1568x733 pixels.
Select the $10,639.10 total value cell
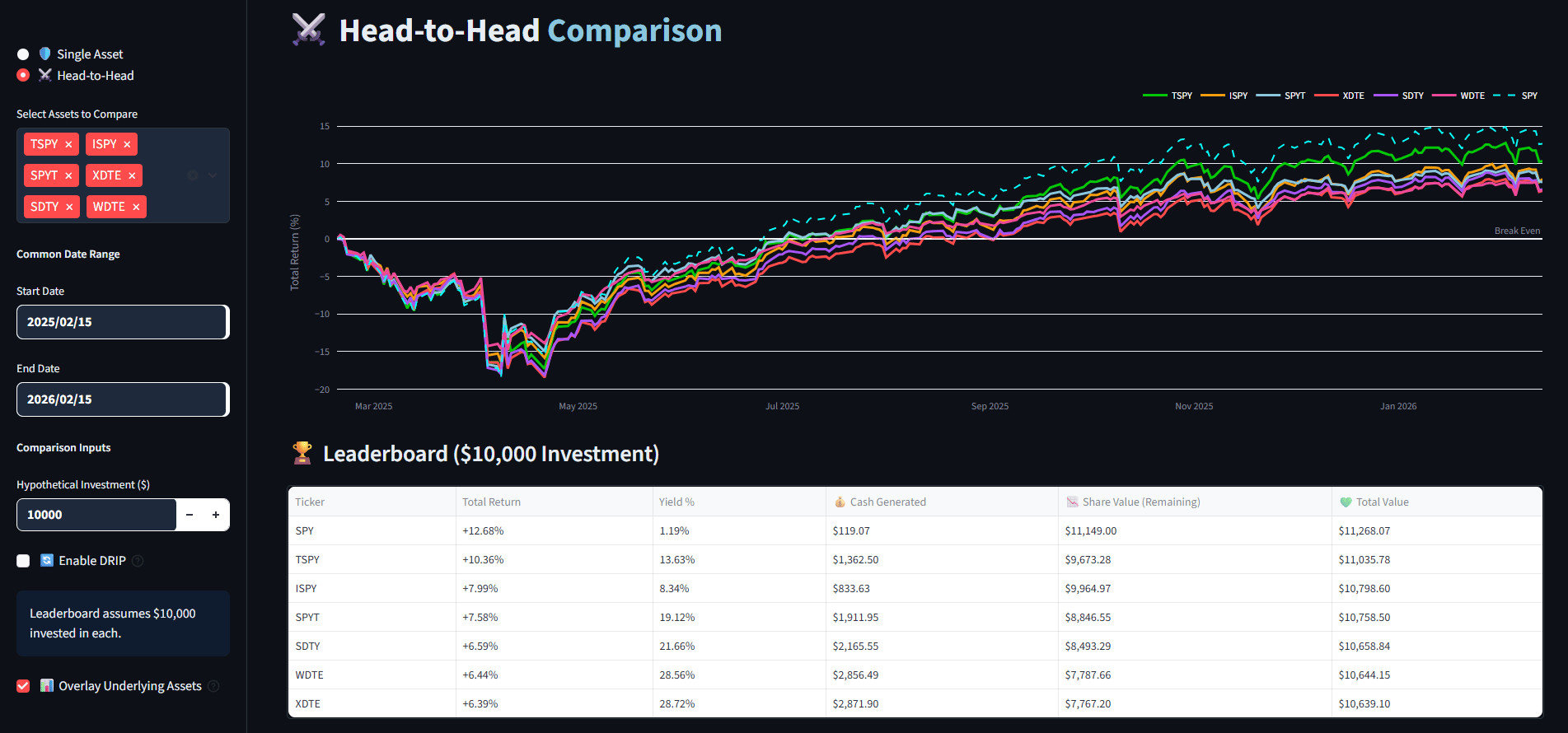(x=1437, y=703)
